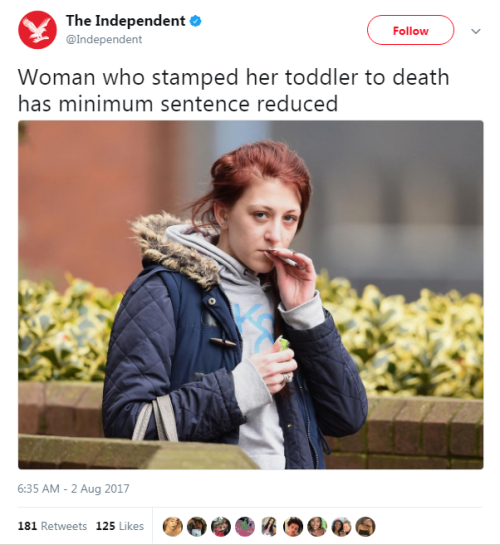Viewport: 500px width, 545px height.
Task: Click The Independent red eagle profile logo
Action: 38,30
